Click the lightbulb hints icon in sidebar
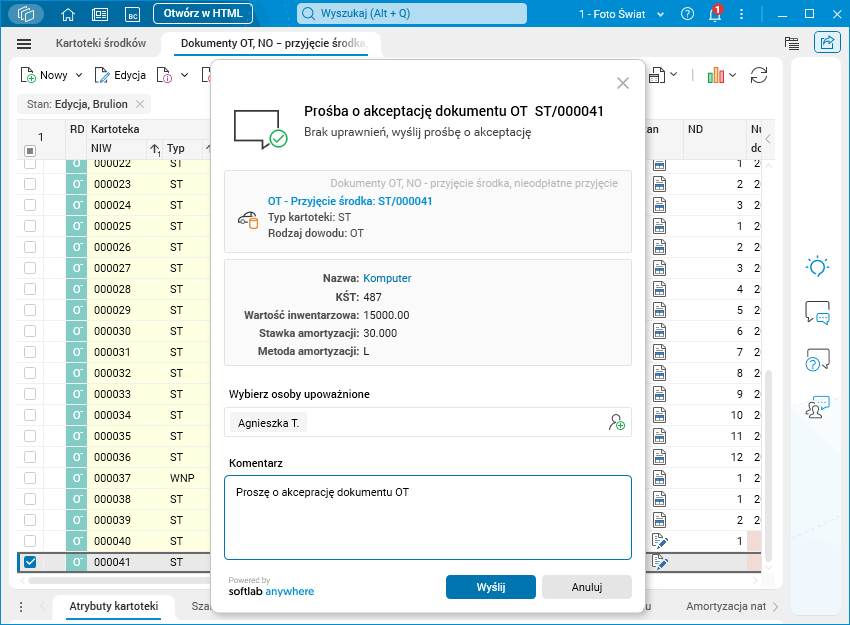 pos(817,266)
